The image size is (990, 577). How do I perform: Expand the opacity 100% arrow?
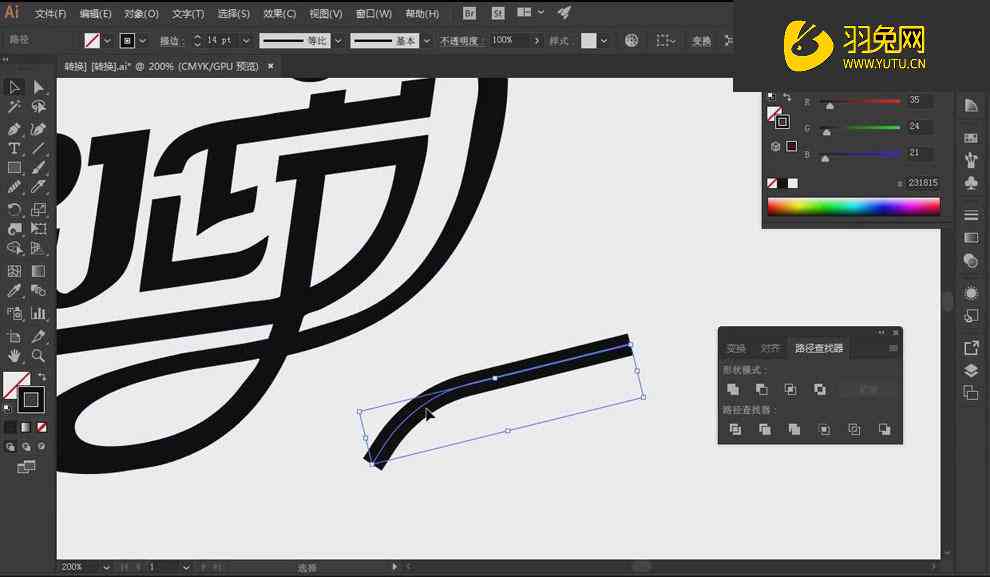coord(537,40)
